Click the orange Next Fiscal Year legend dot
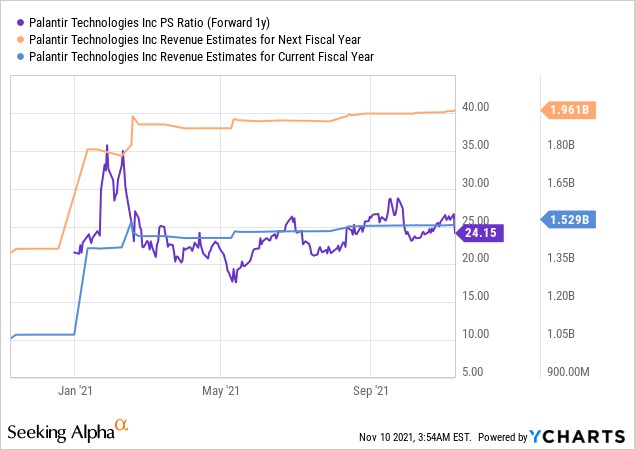Image resolution: width=635 pixels, height=450 pixels. pos(20,40)
